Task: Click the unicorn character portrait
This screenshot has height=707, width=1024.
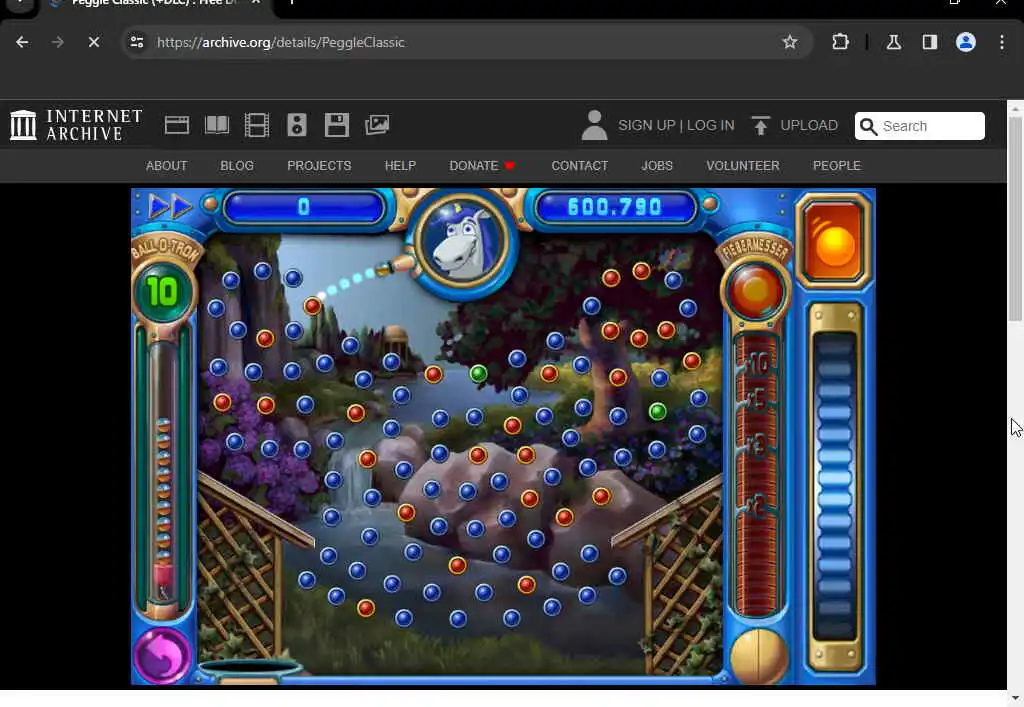Action: click(464, 240)
